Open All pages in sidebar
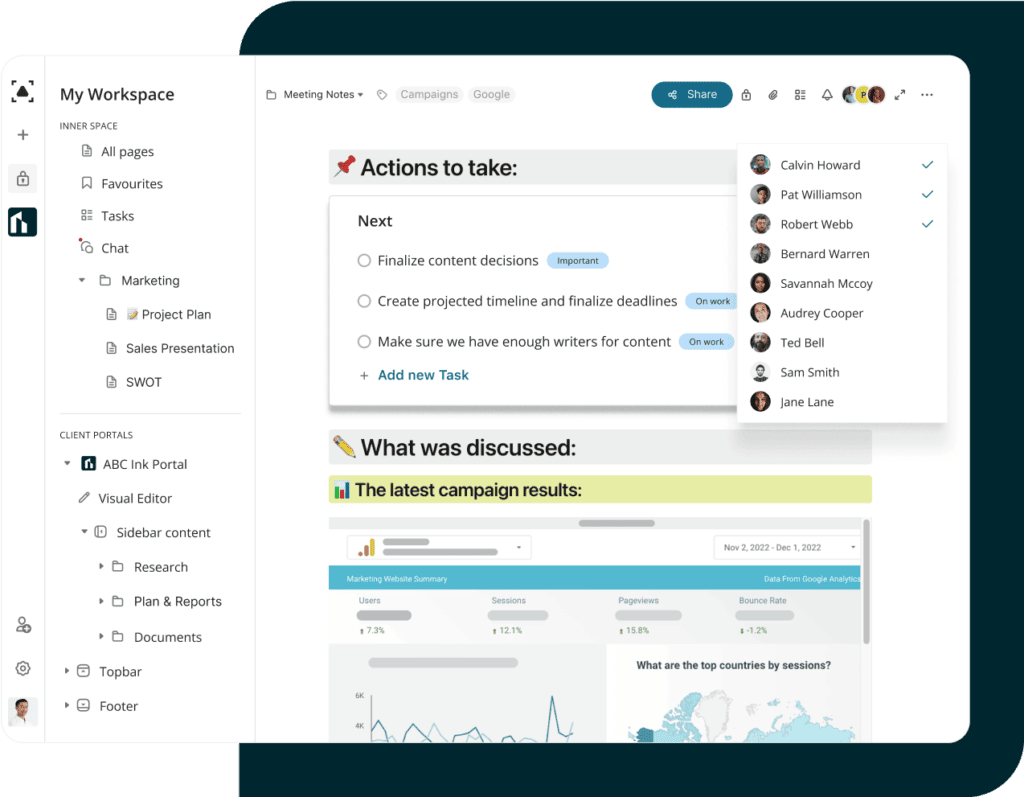Viewport: 1024px width, 797px height. (x=127, y=152)
